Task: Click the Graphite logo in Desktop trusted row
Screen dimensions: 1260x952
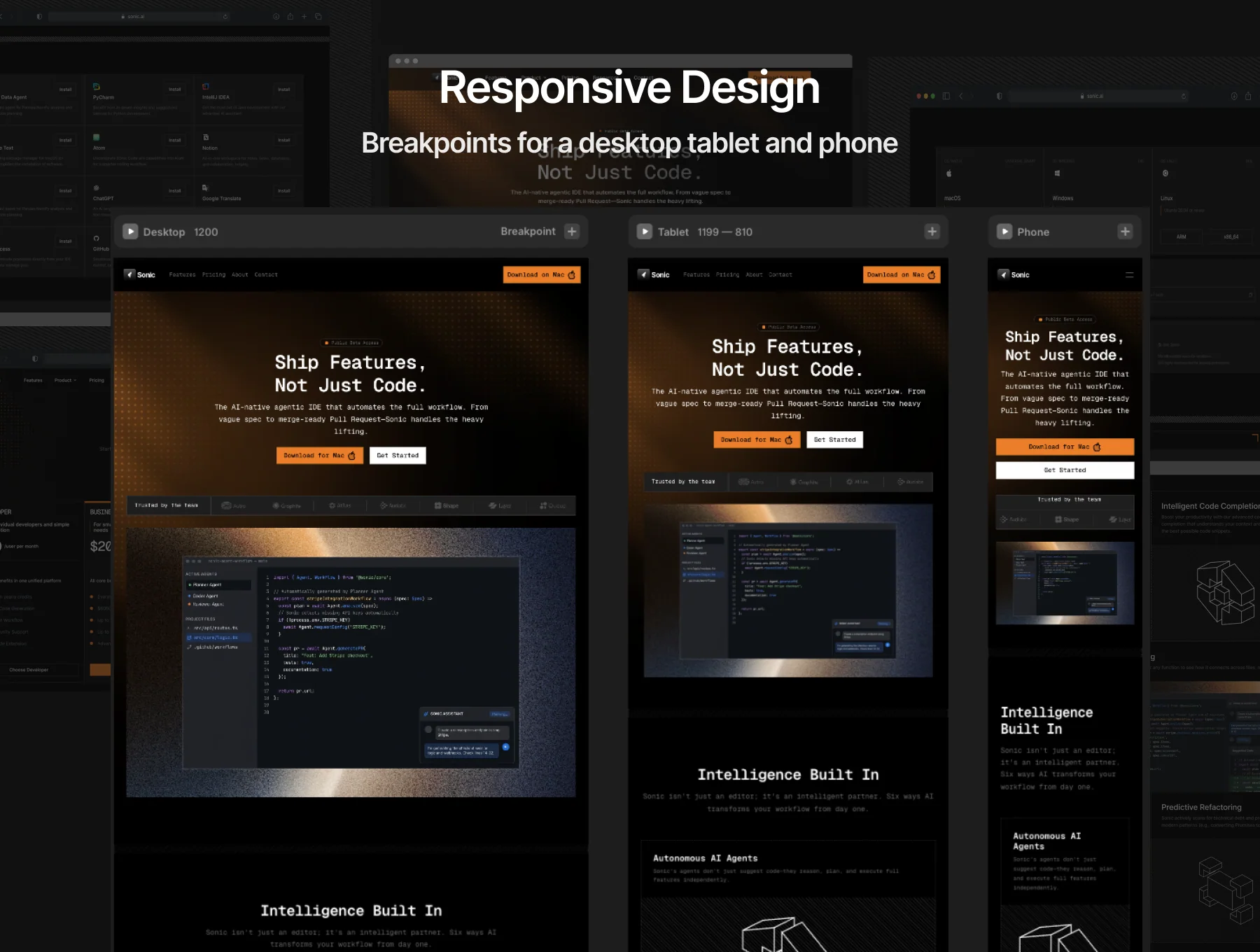Action: click(287, 505)
